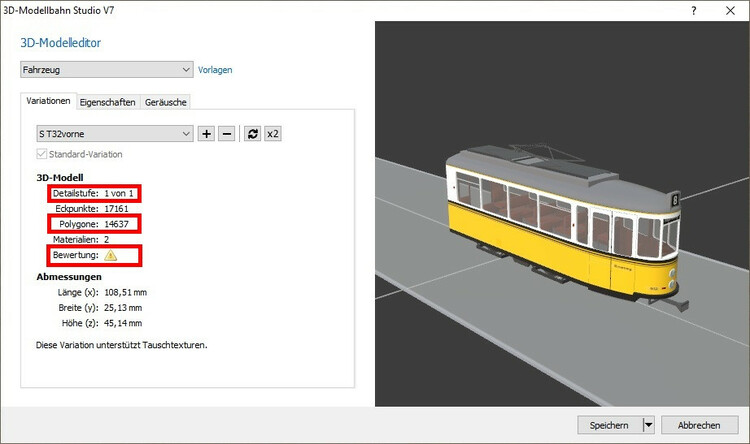Click the refresh arrows icon beside the minus
Screen dimensions: 750x444
click(x=253, y=134)
